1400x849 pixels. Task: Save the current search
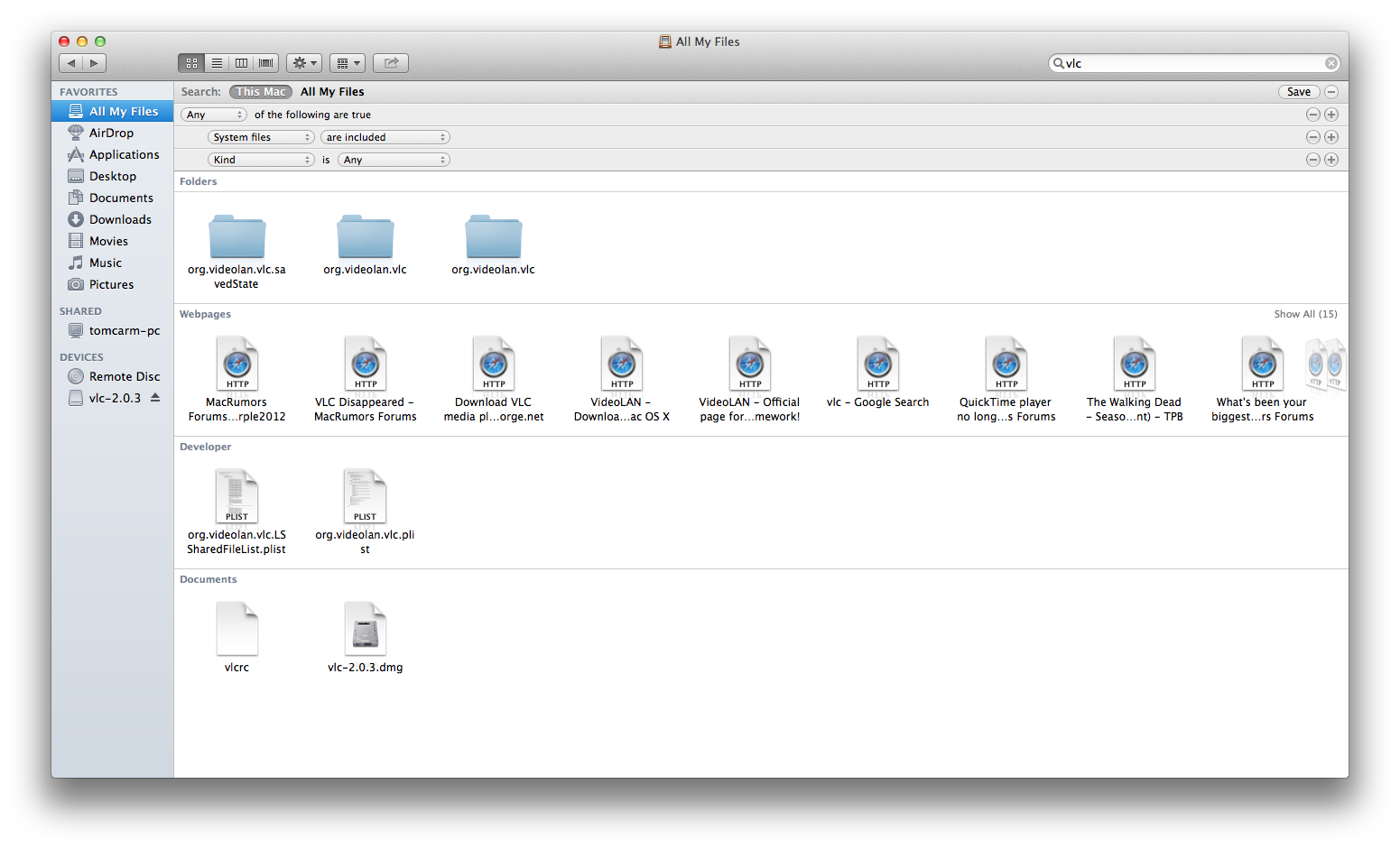tap(1299, 92)
